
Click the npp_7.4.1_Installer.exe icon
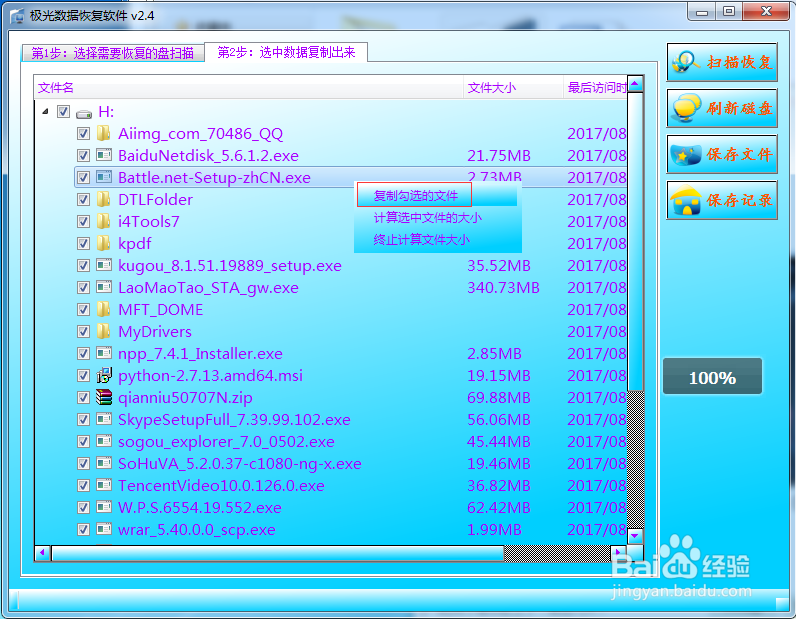tap(104, 353)
